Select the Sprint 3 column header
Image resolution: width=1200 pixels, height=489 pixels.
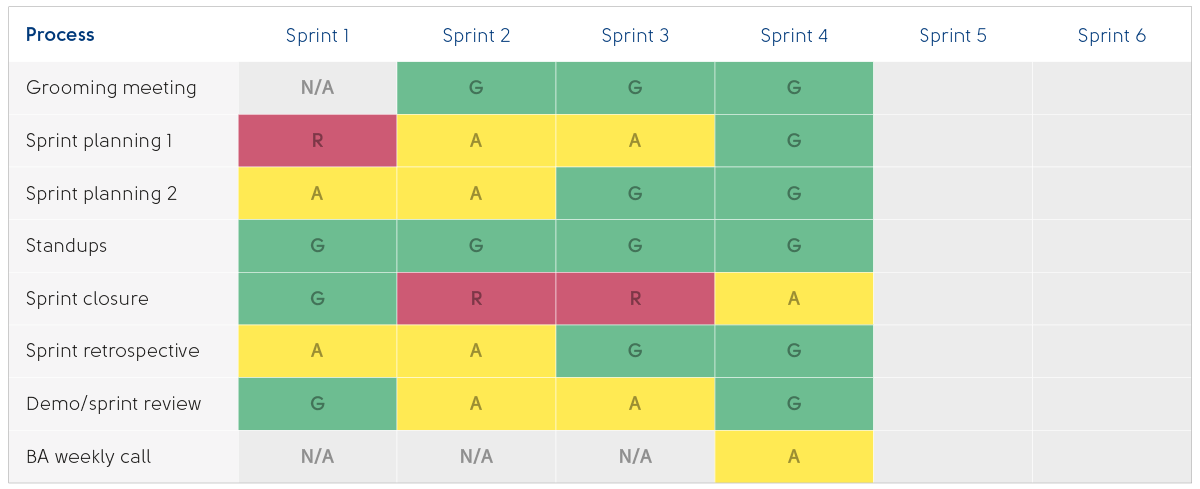click(x=635, y=36)
